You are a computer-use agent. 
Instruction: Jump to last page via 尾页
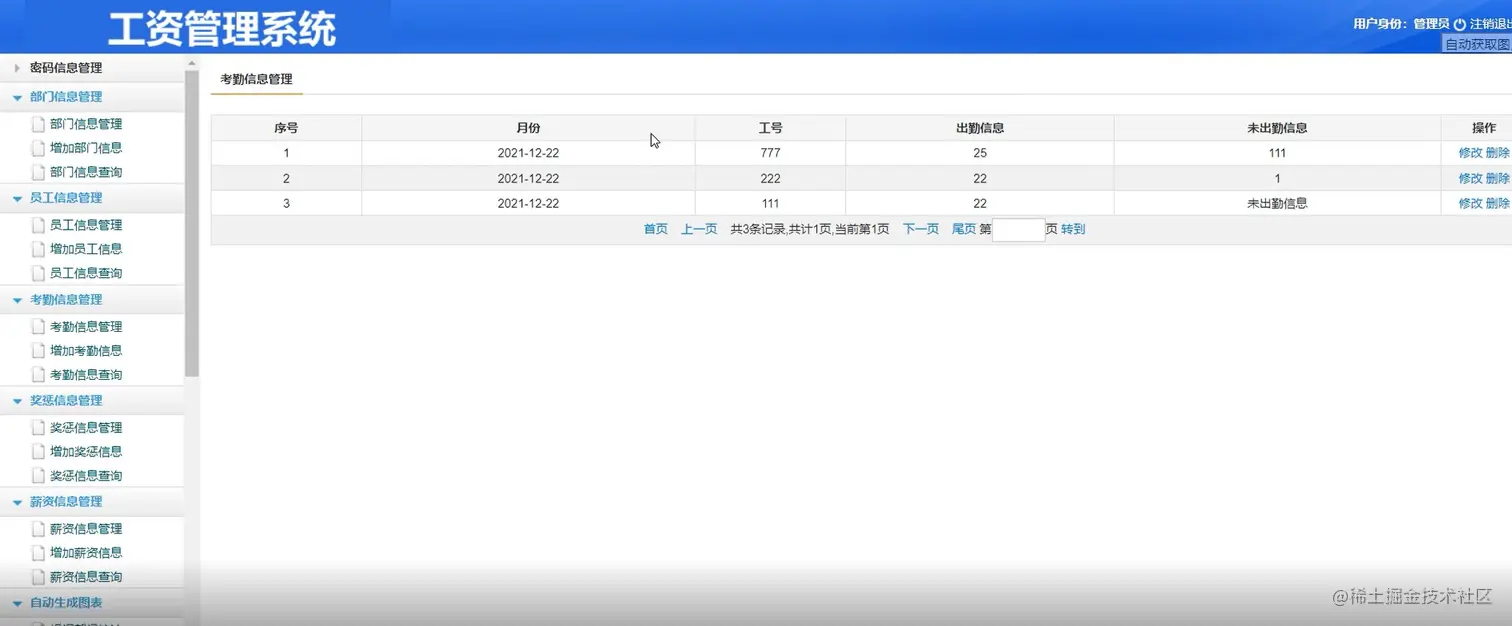click(x=962, y=229)
